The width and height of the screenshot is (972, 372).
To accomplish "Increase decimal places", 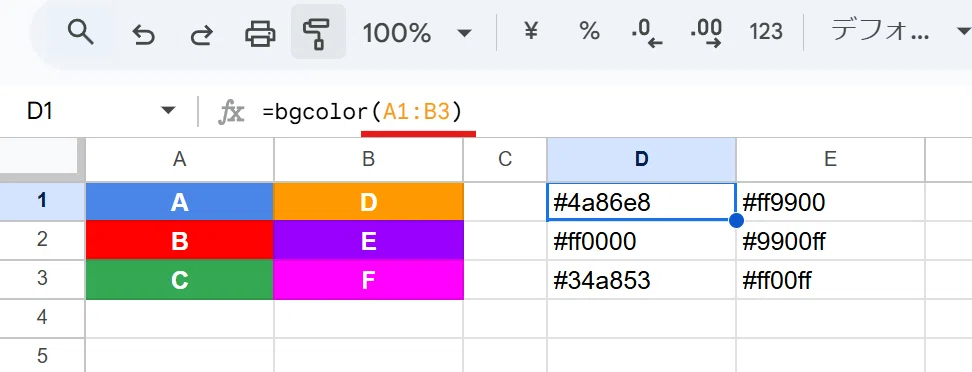I will (x=705, y=33).
